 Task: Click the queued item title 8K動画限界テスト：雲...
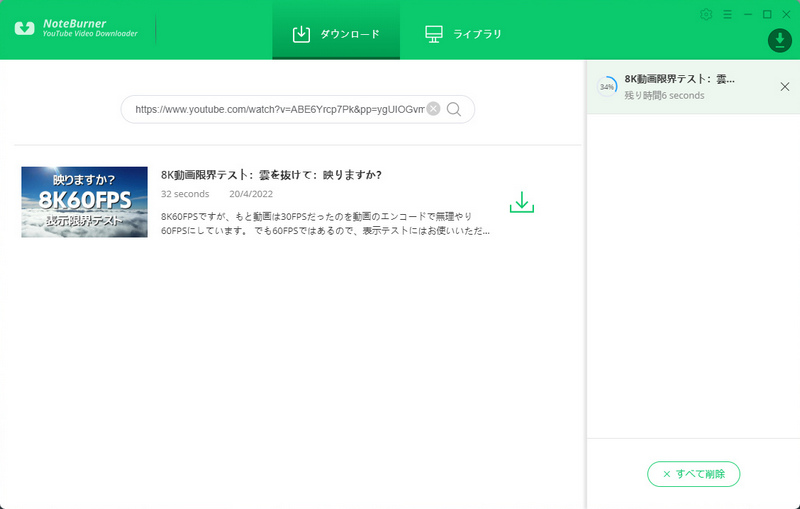coord(680,79)
